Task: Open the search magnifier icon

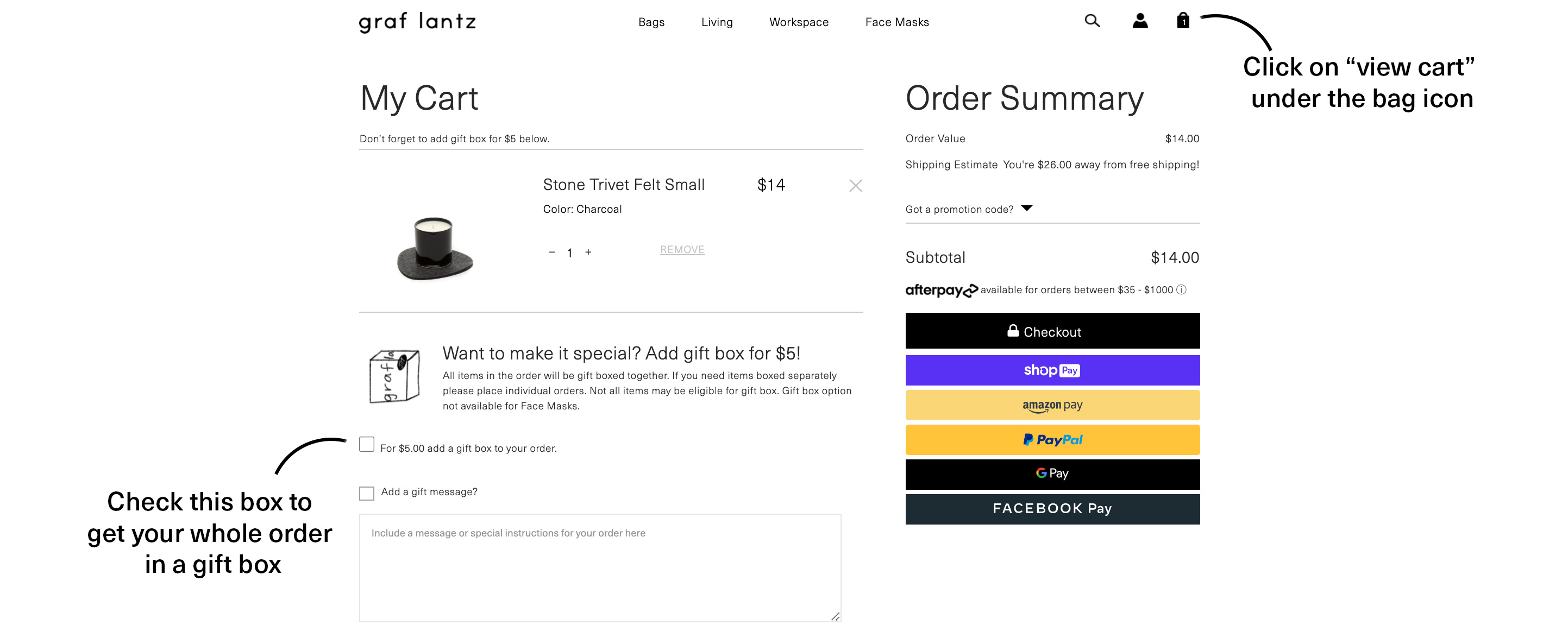Action: coord(1092,21)
